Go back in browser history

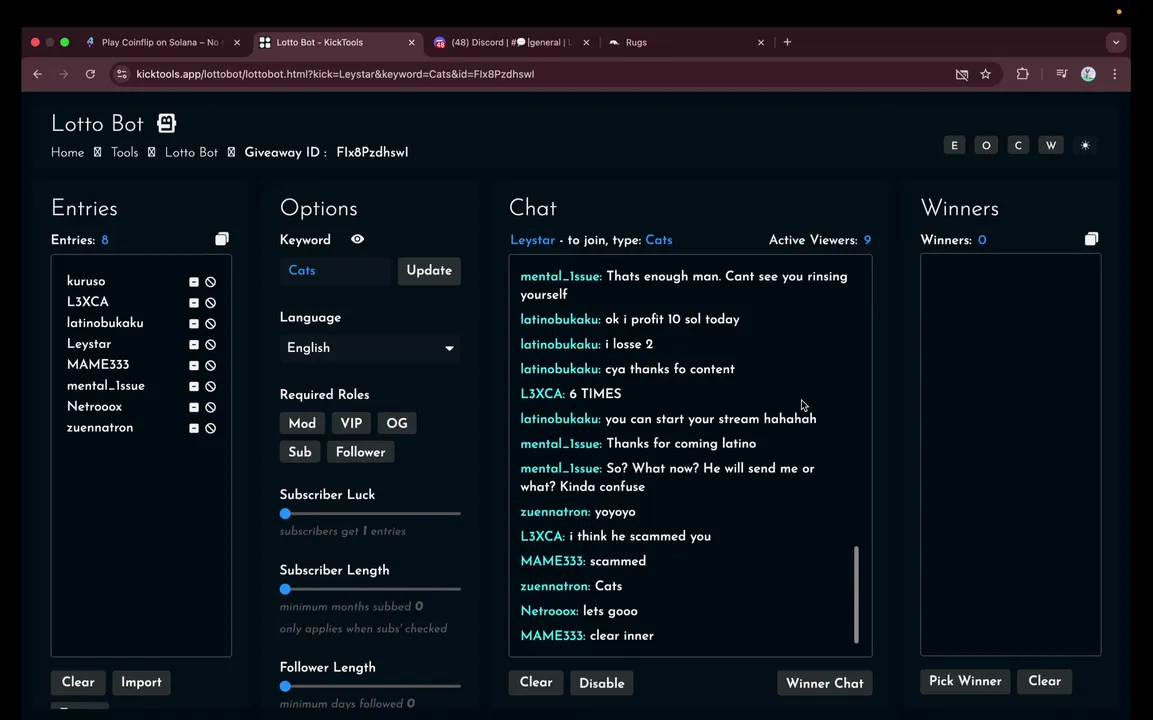[38, 74]
